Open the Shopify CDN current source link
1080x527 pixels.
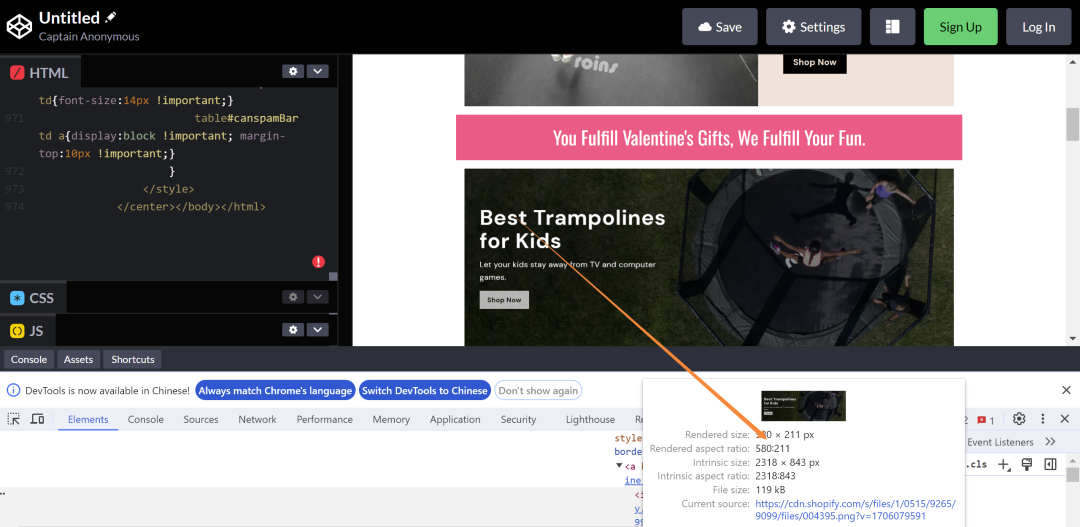click(854, 510)
